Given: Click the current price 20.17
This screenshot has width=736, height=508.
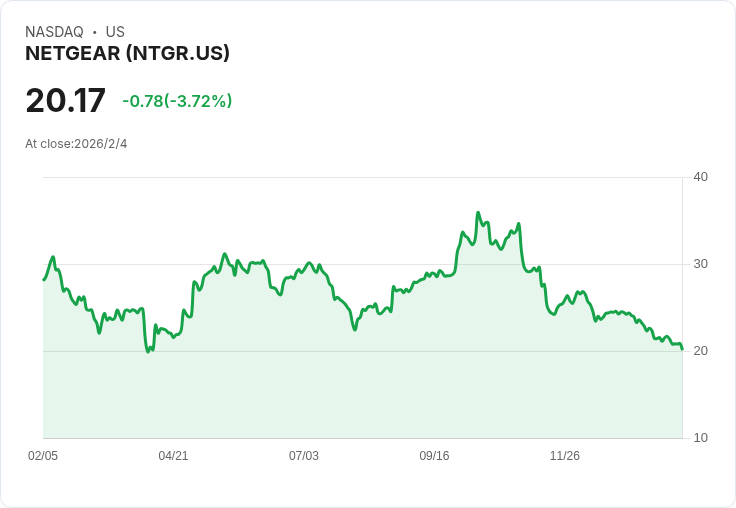Looking at the screenshot, I should click(x=65, y=100).
